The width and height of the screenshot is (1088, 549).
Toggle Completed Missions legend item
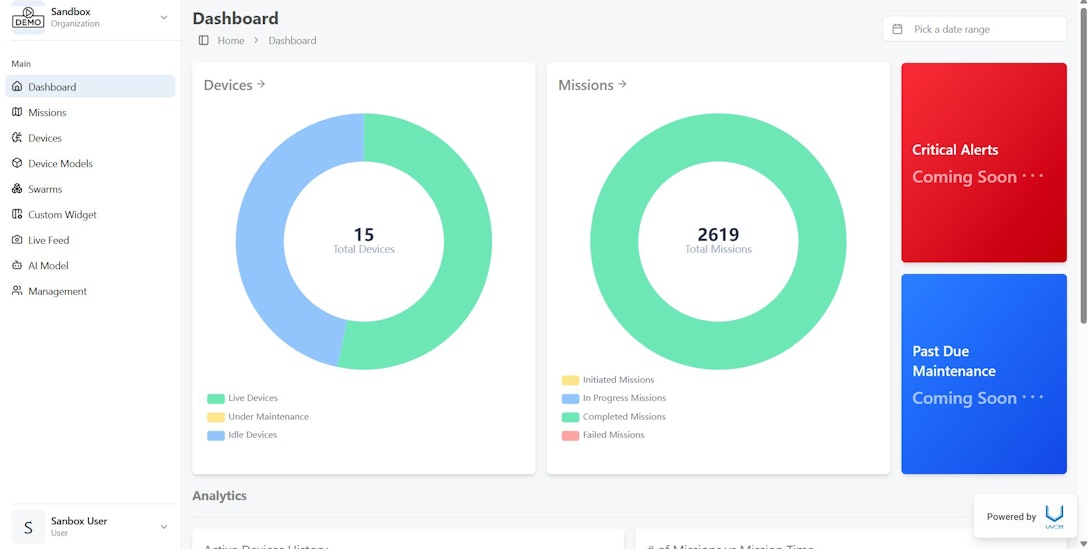613,417
